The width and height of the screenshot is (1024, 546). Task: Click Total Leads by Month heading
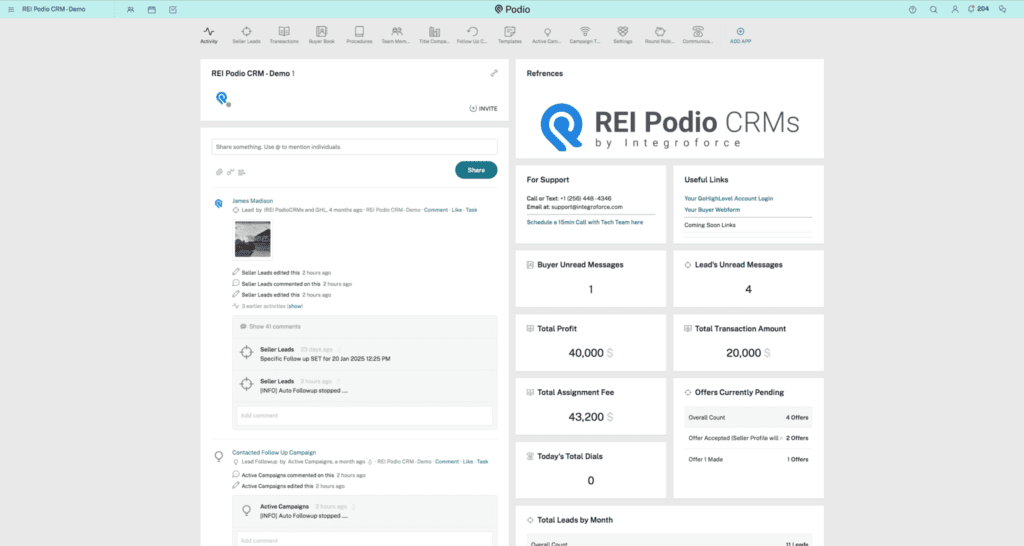coord(575,521)
